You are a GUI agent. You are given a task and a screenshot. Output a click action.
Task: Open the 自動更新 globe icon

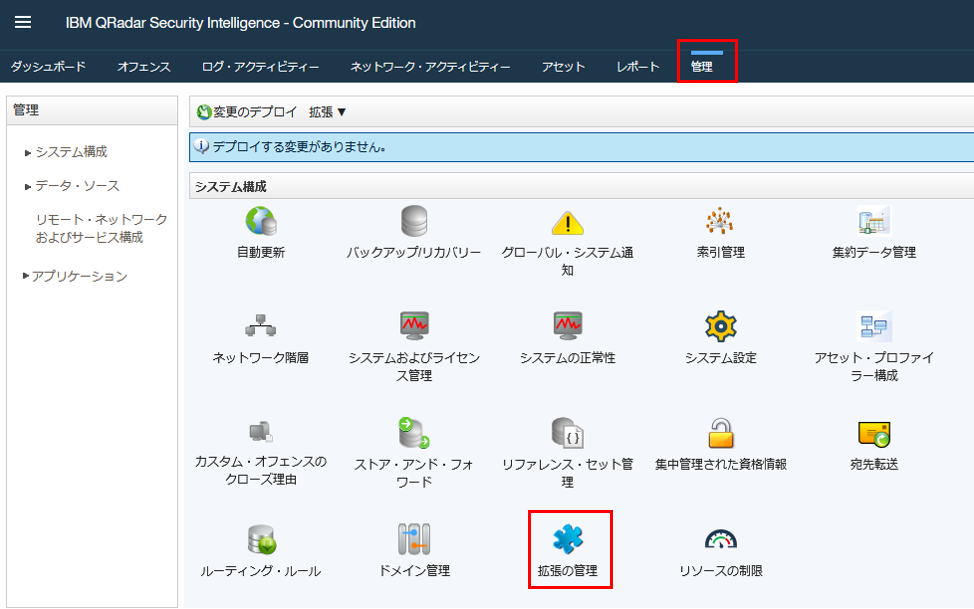[x=261, y=221]
